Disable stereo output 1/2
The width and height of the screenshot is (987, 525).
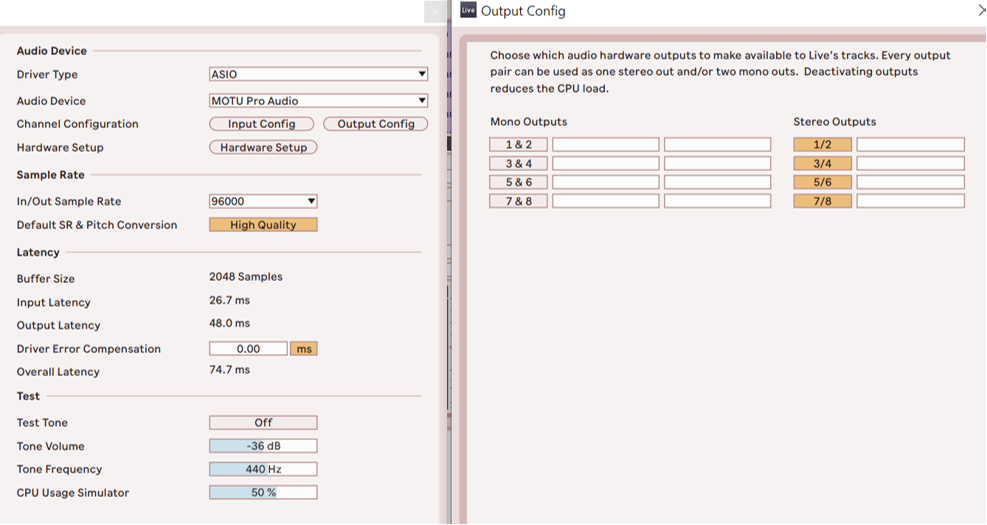point(822,145)
